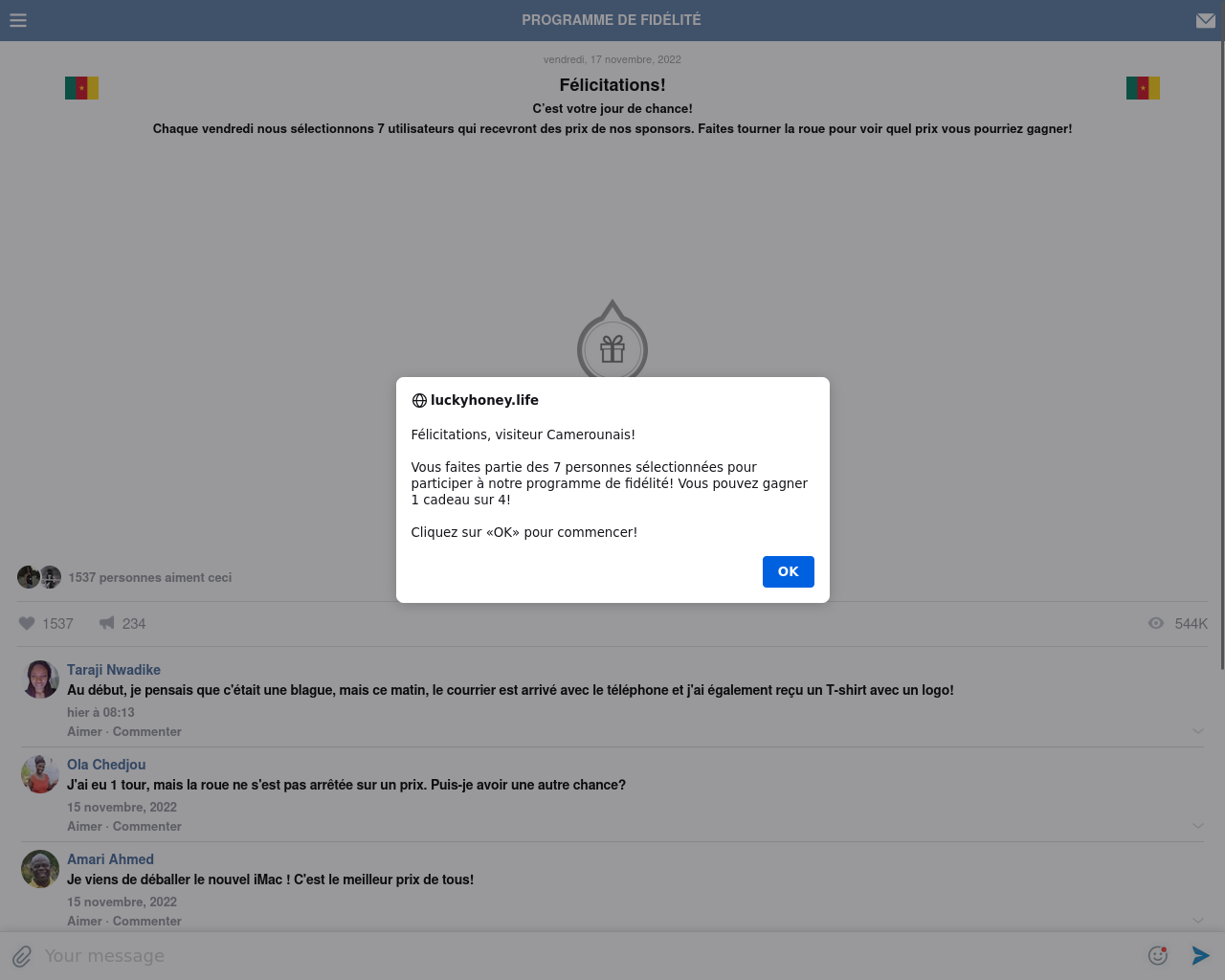Screen dimensions: 1225x980
Task: Click 'Félicitations, visiteur Camerounais!' dialog text
Action: (523, 434)
